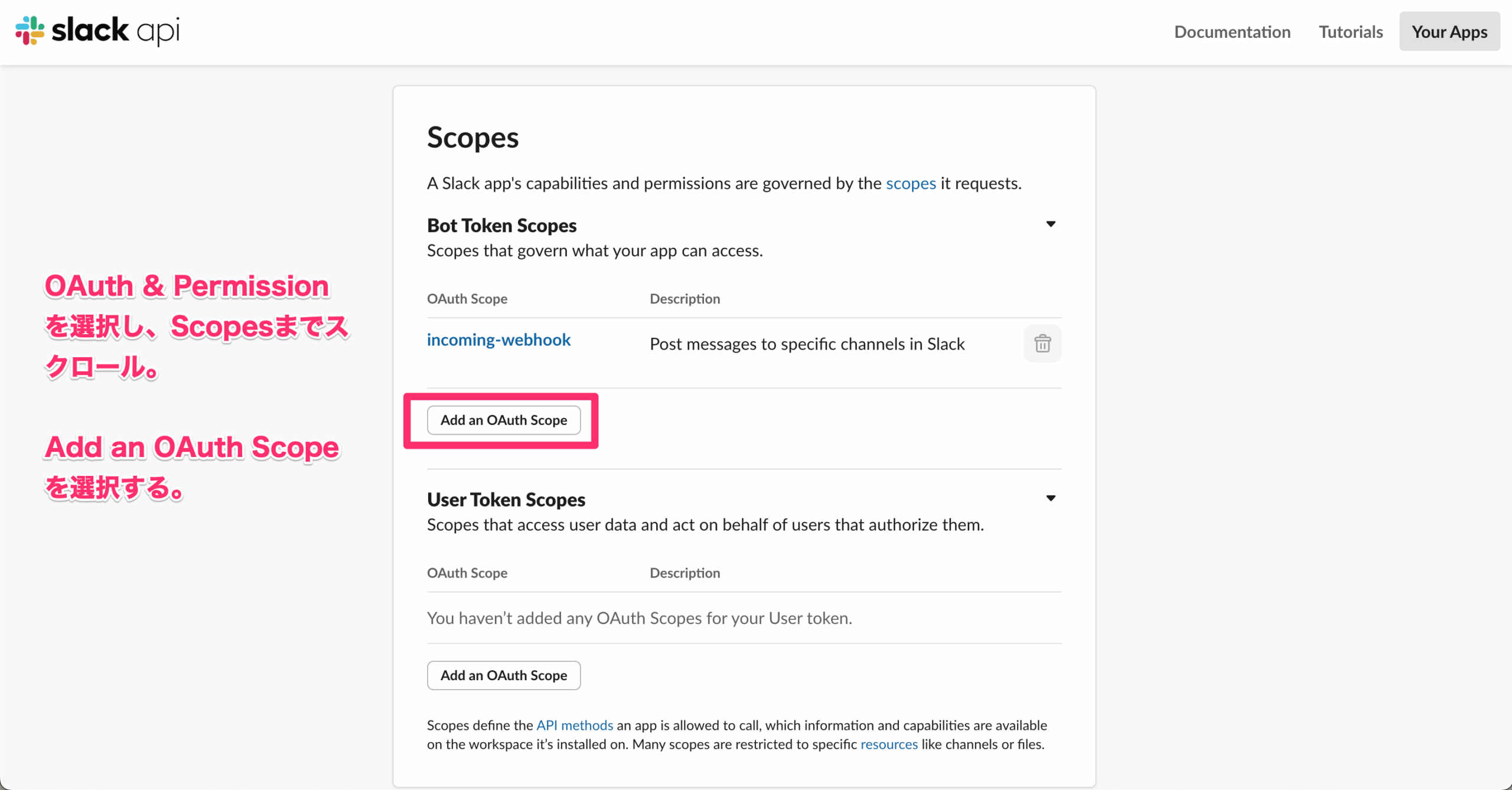Viewport: 1512px width, 790px height.
Task: Click the Bot OAuth Scope column header
Action: (x=467, y=299)
